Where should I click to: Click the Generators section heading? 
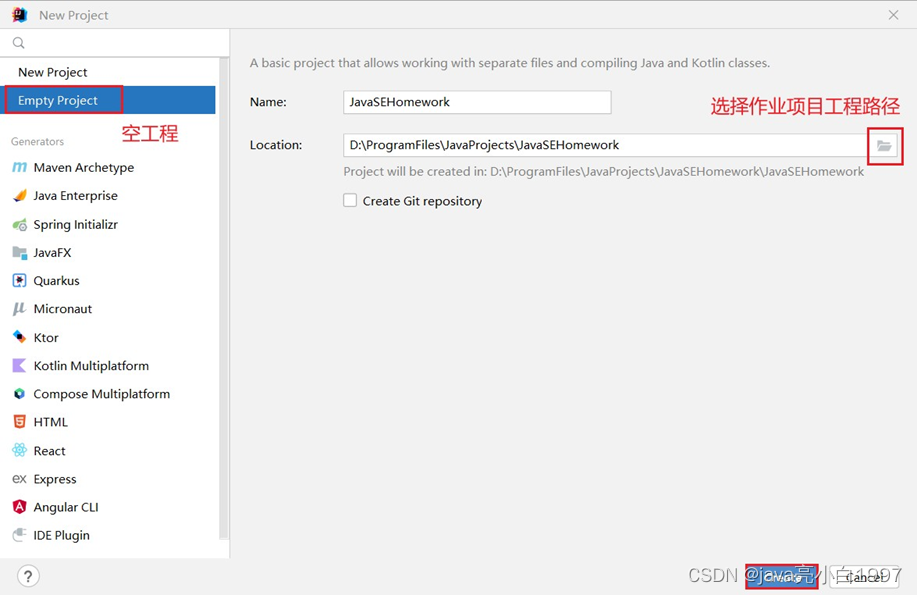[37, 142]
